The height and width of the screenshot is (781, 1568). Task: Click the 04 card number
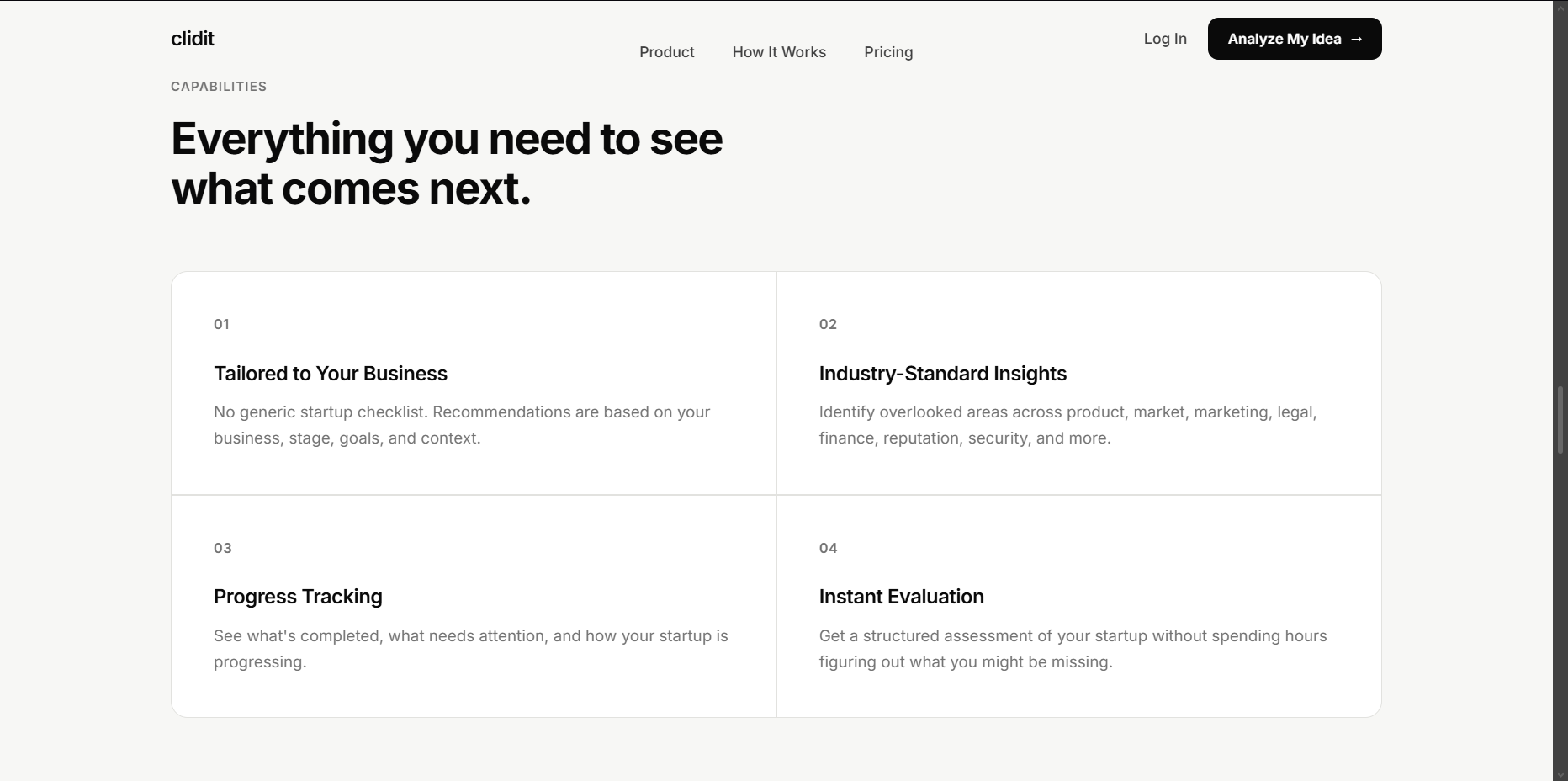(x=828, y=548)
